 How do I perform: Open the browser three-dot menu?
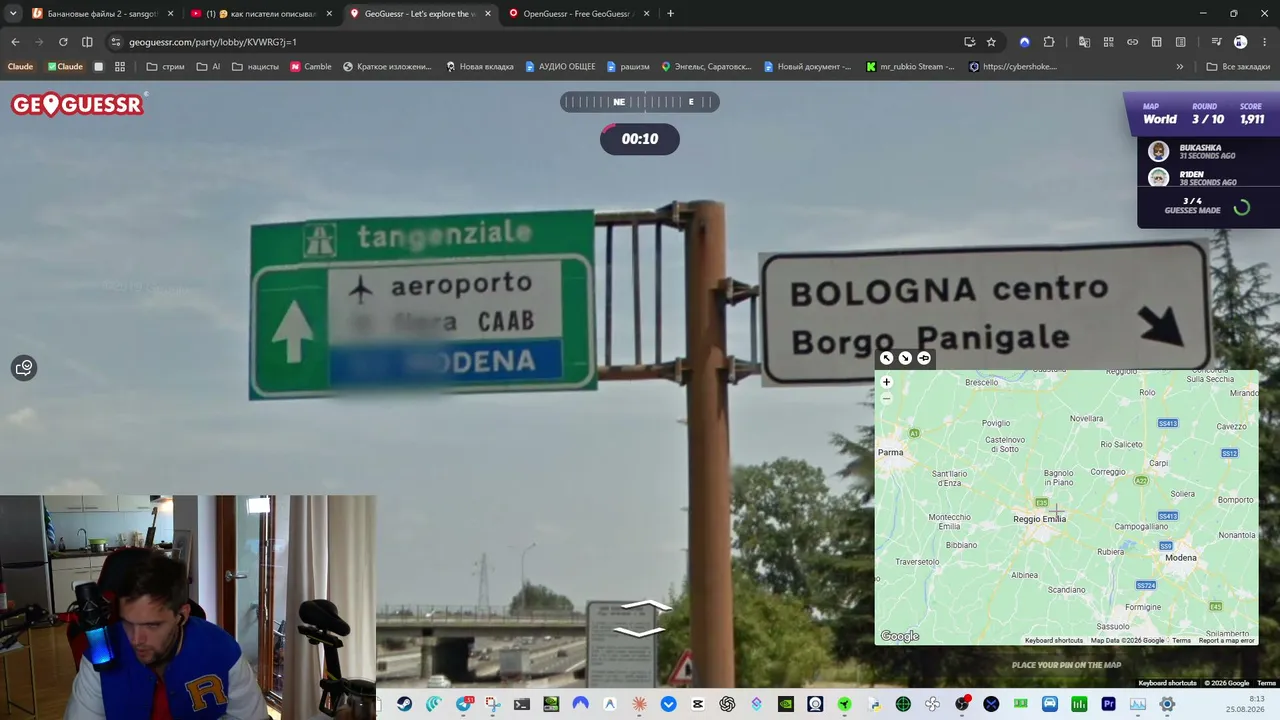point(1265,42)
